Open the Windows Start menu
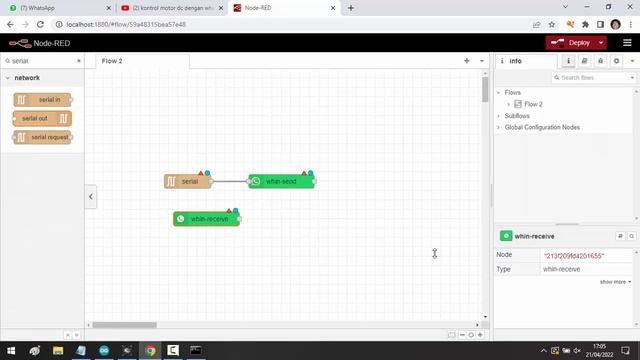This screenshot has width=640, height=360. tap(11, 351)
